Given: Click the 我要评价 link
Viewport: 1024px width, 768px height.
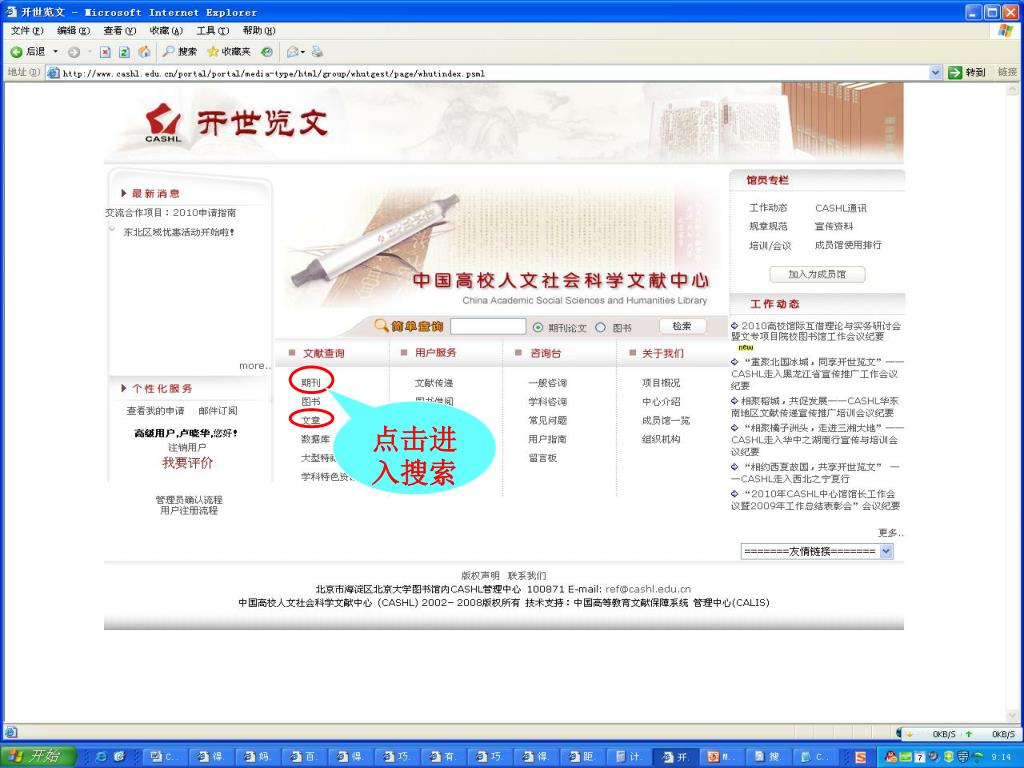Looking at the screenshot, I should tap(187, 463).
